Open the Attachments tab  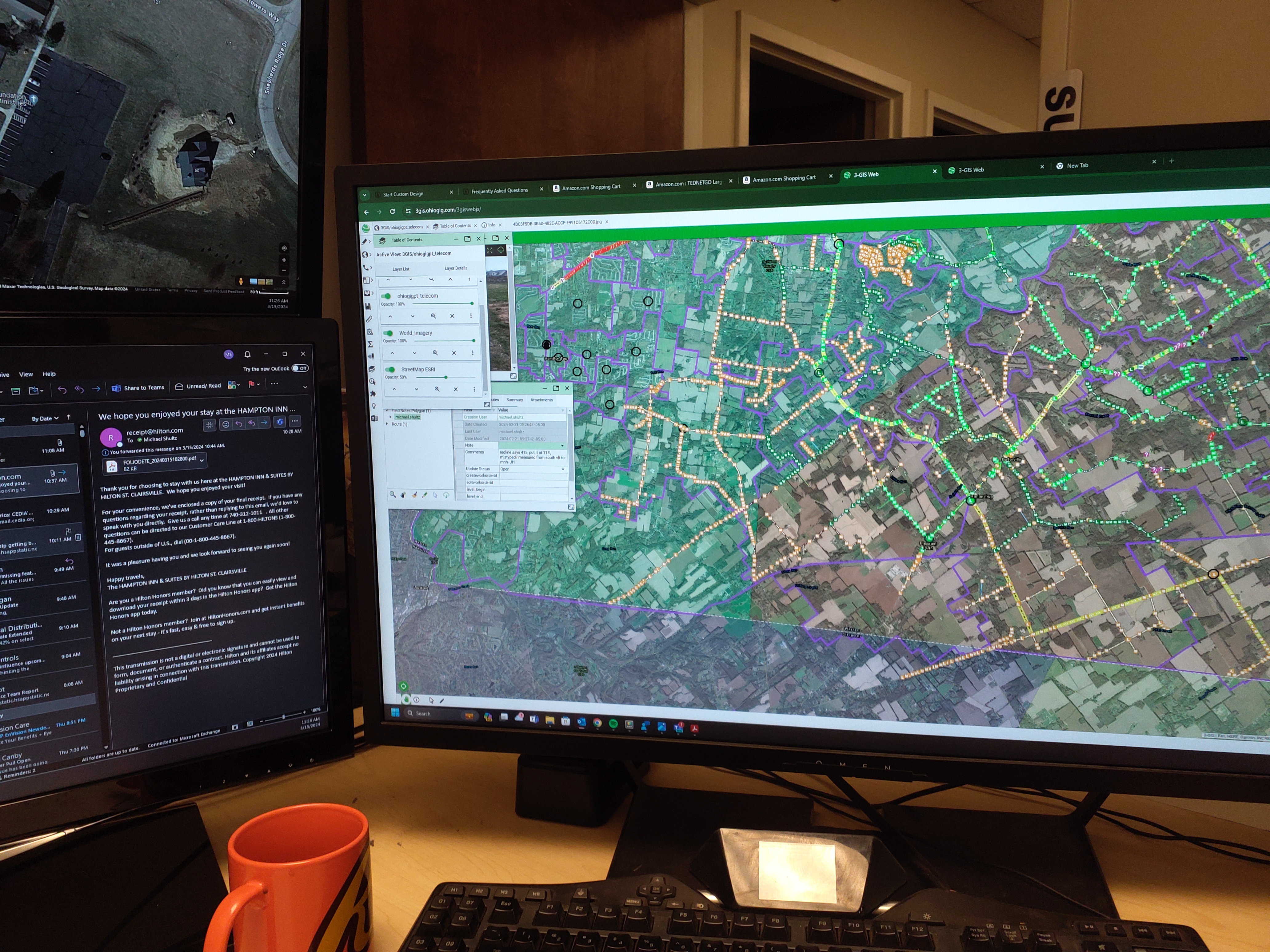click(541, 400)
